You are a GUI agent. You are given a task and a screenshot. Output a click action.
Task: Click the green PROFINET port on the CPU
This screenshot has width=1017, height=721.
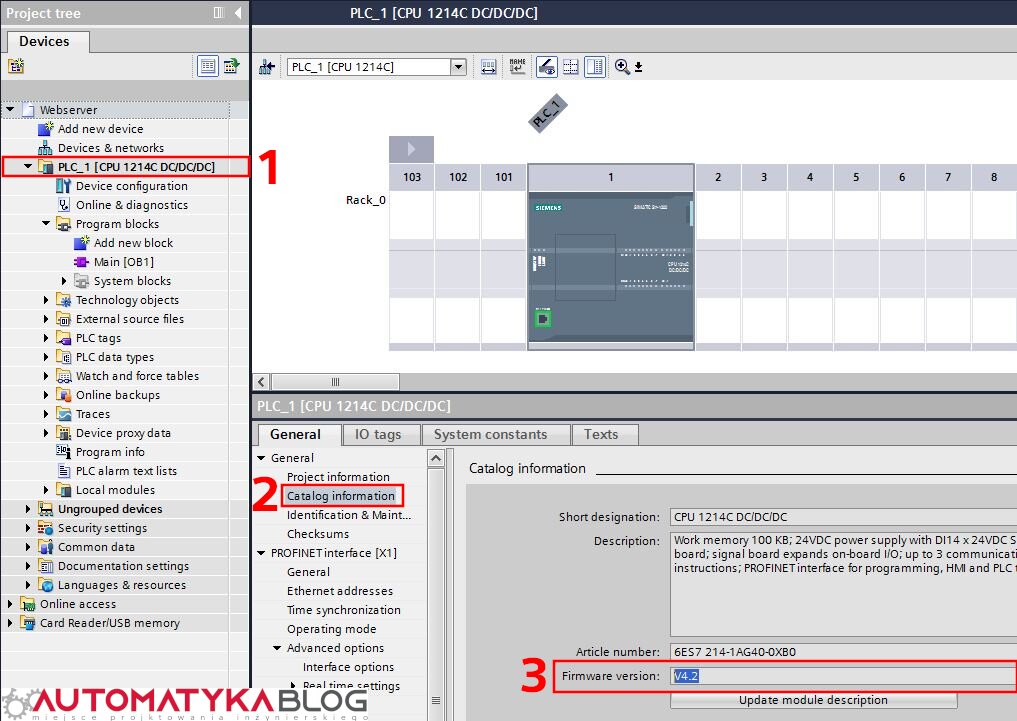pos(543,318)
